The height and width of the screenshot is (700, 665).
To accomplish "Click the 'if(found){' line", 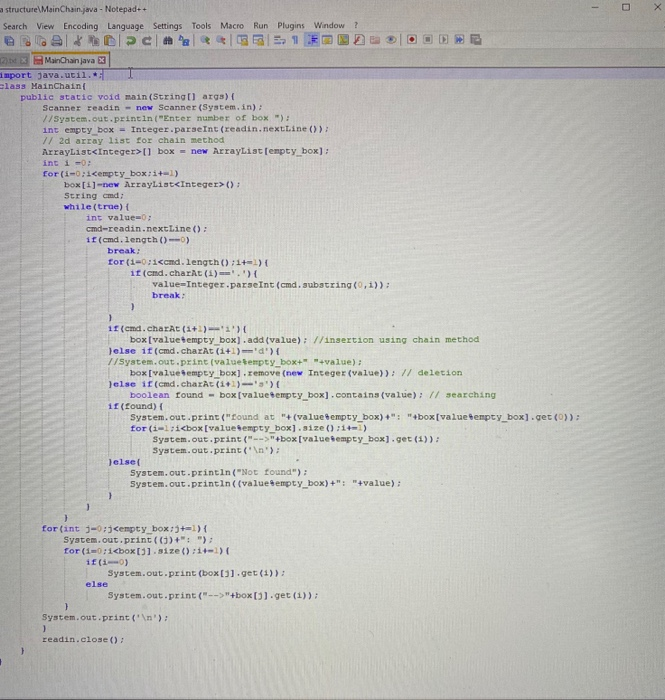I will 135,406.
